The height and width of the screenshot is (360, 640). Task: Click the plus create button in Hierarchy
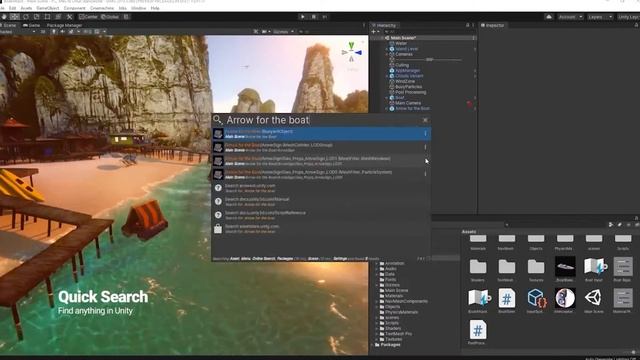click(374, 31)
